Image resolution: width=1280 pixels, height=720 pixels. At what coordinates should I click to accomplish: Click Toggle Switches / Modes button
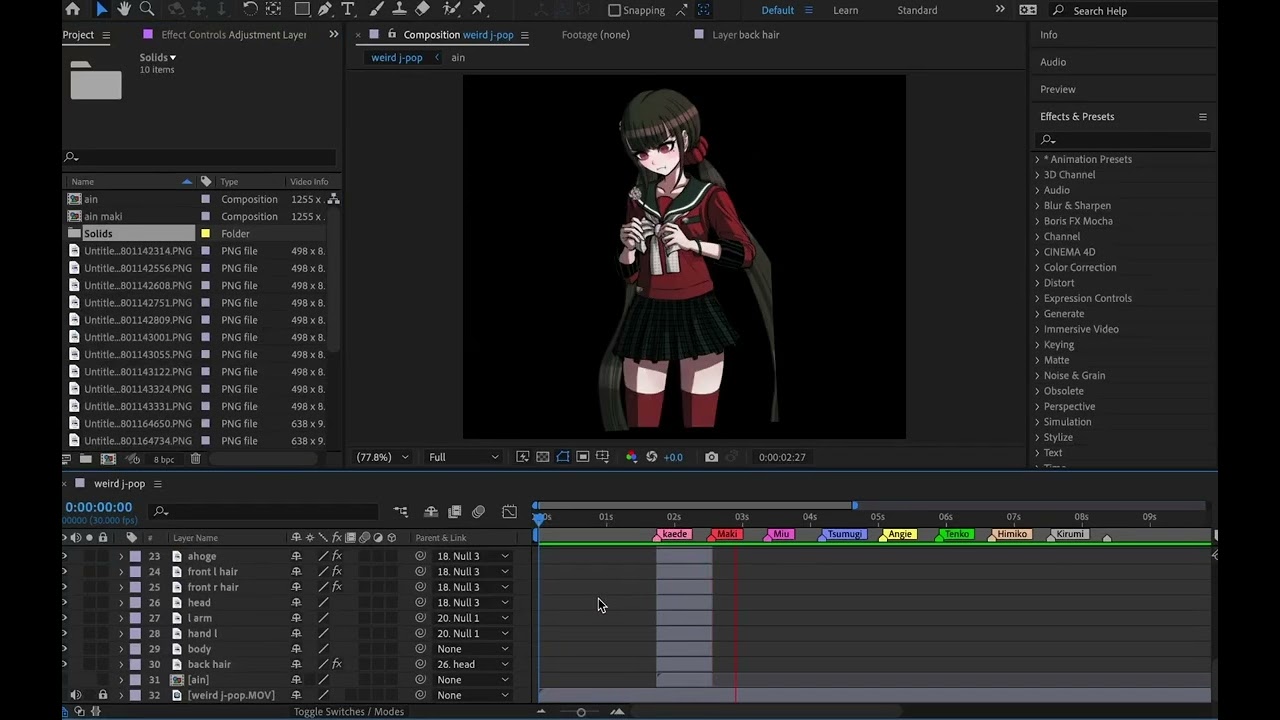point(348,712)
